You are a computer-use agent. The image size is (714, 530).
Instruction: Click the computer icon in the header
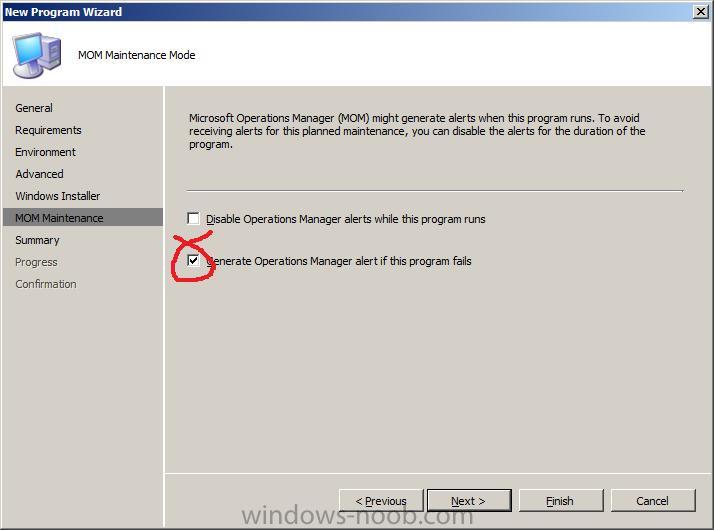click(x=36, y=55)
